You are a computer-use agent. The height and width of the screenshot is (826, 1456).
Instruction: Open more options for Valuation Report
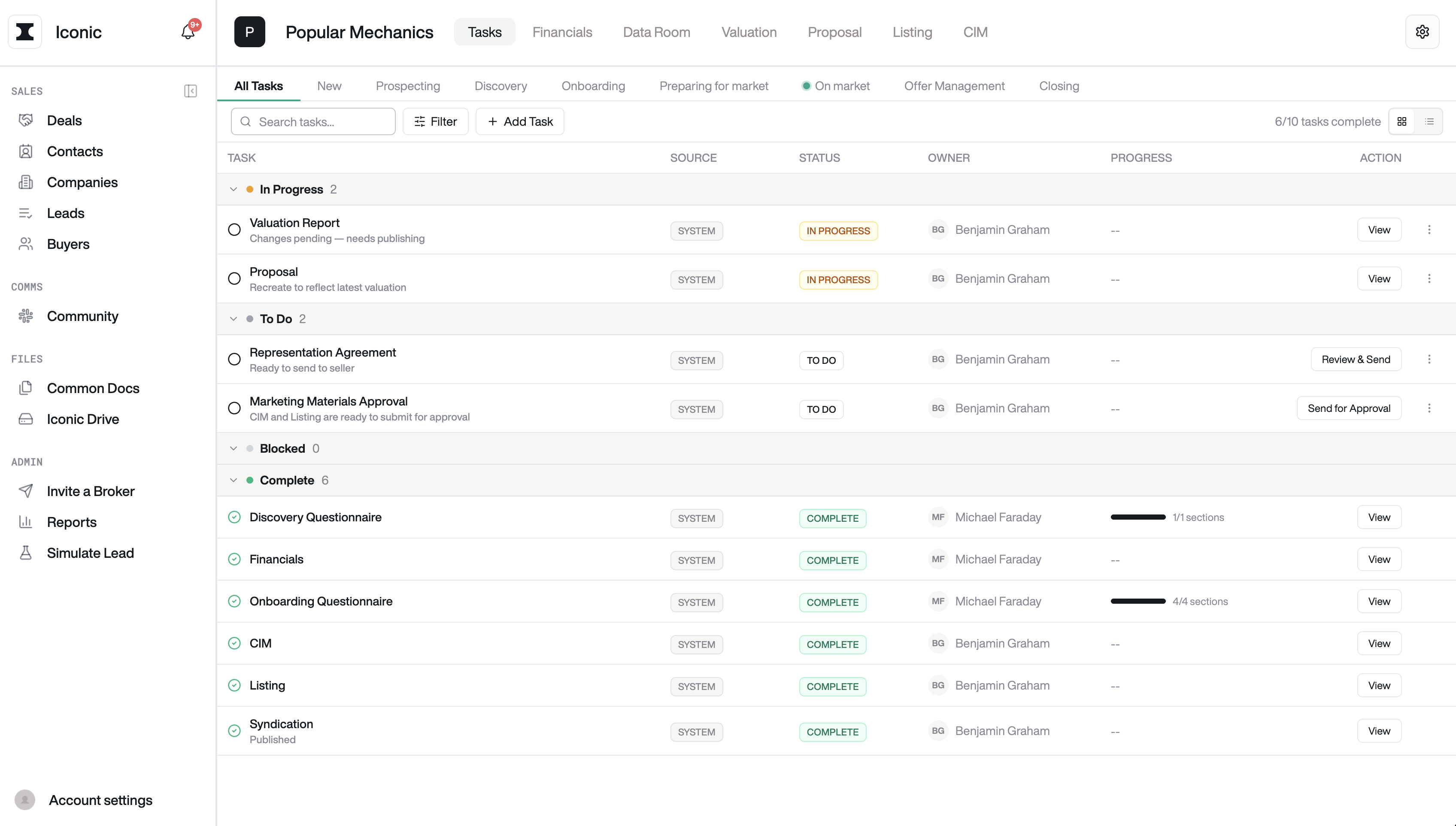(x=1429, y=230)
